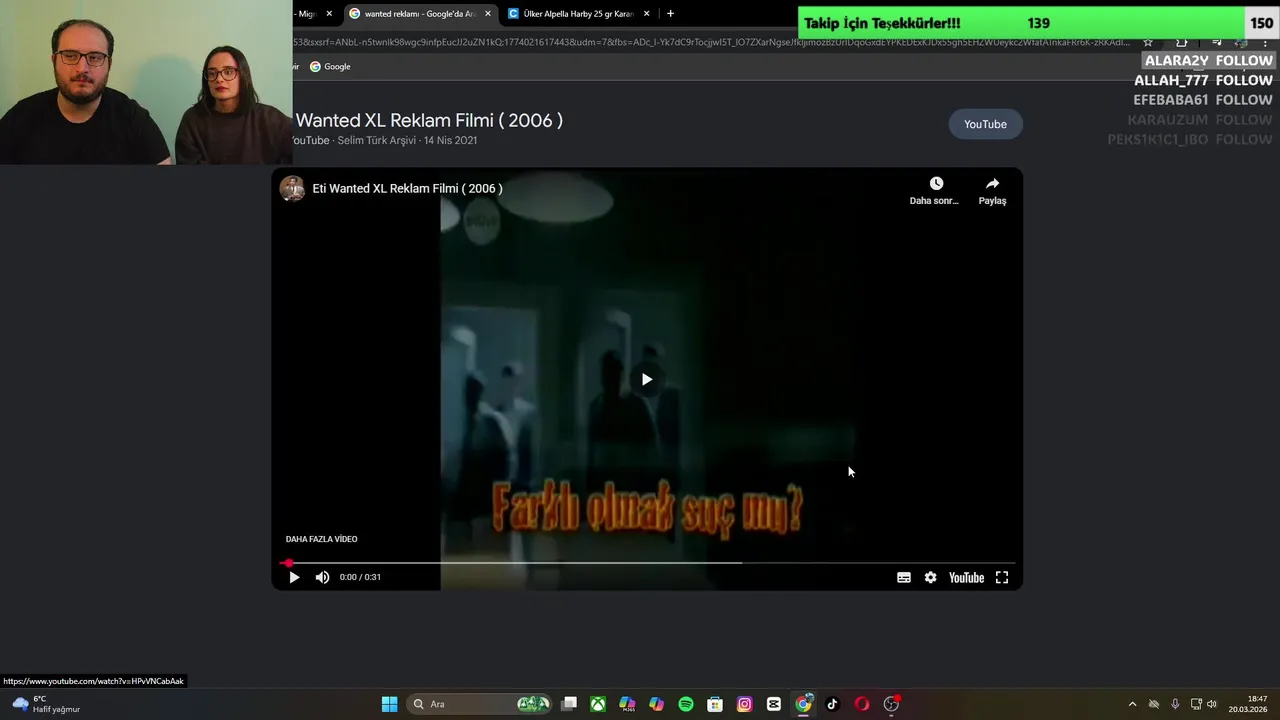Seek on the video progress bar
Screen dimensions: 1280x720
647,563
